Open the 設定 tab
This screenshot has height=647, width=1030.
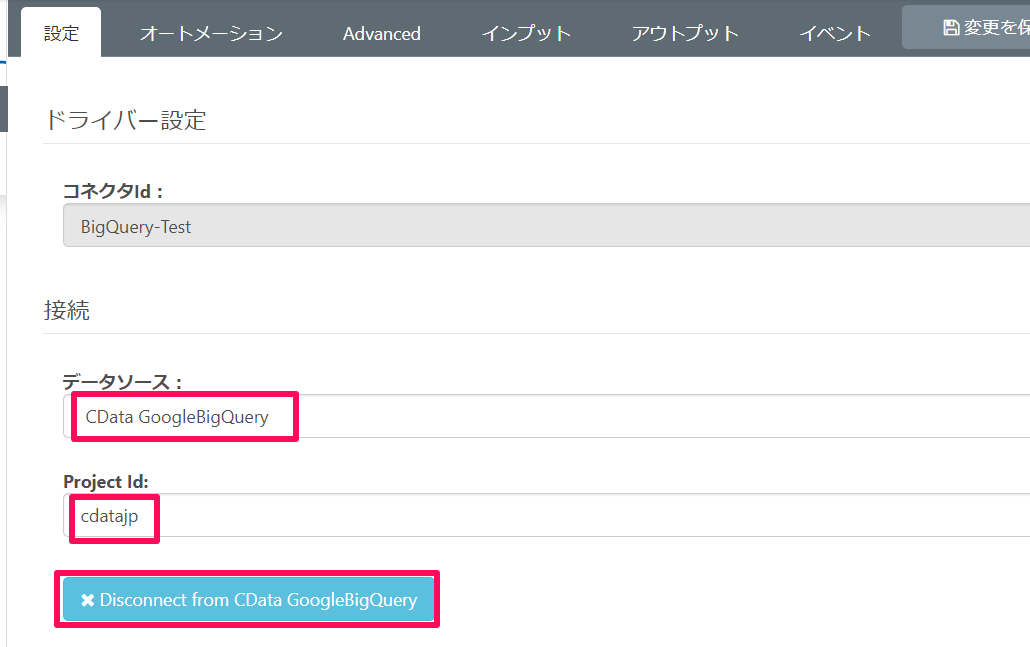61,33
